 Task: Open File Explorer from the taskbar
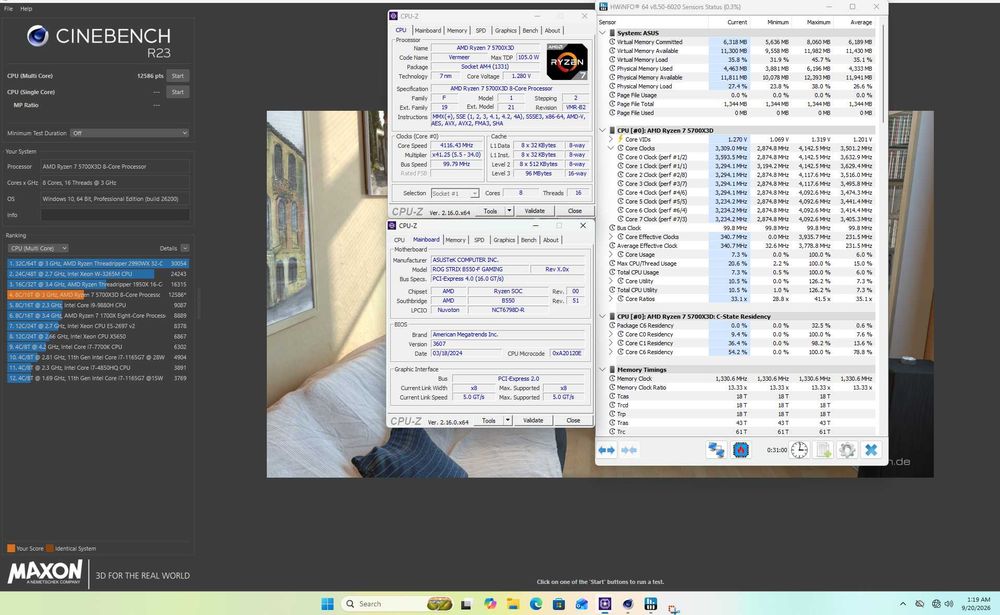[x=513, y=604]
